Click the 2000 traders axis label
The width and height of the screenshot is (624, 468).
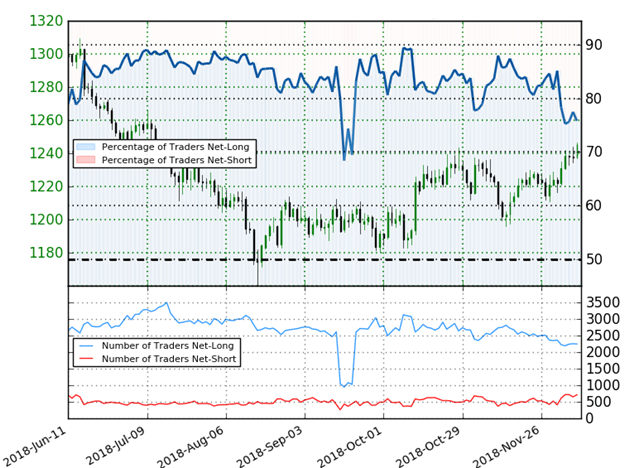click(603, 352)
